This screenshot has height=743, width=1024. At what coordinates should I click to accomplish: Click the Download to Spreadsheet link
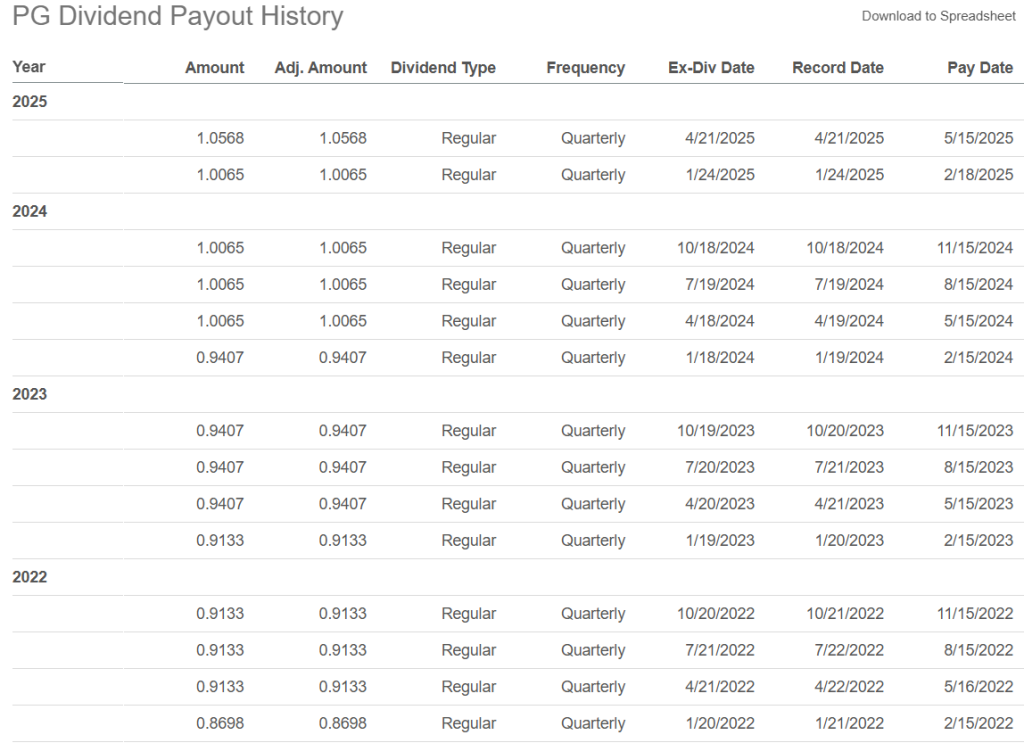[x=938, y=16]
